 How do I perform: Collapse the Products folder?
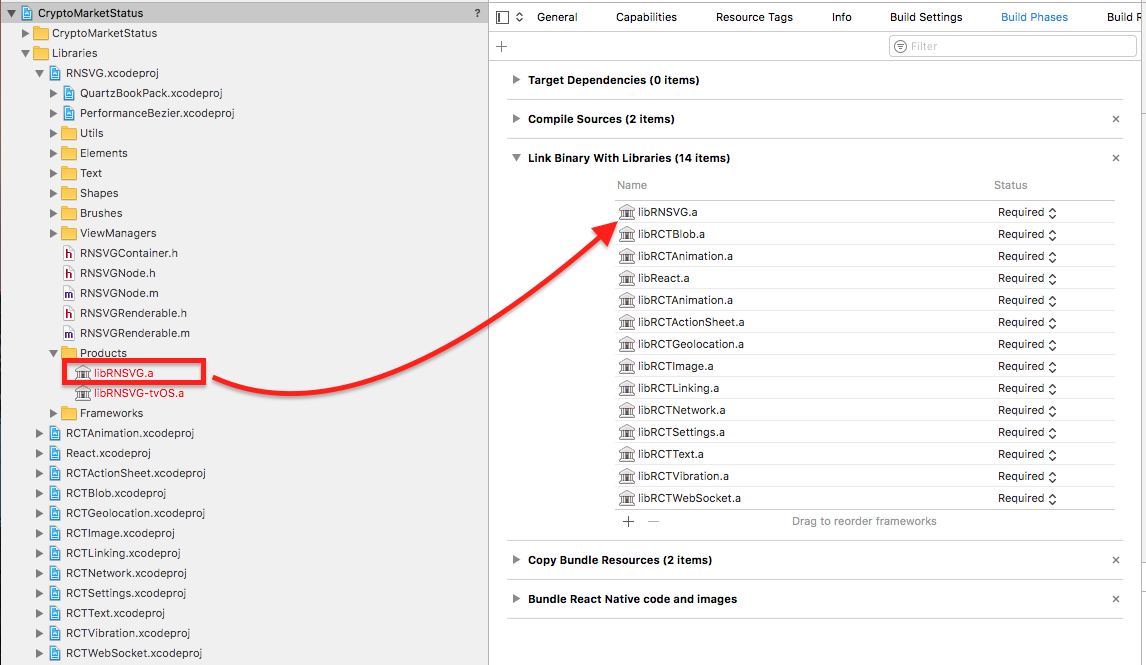pos(53,353)
